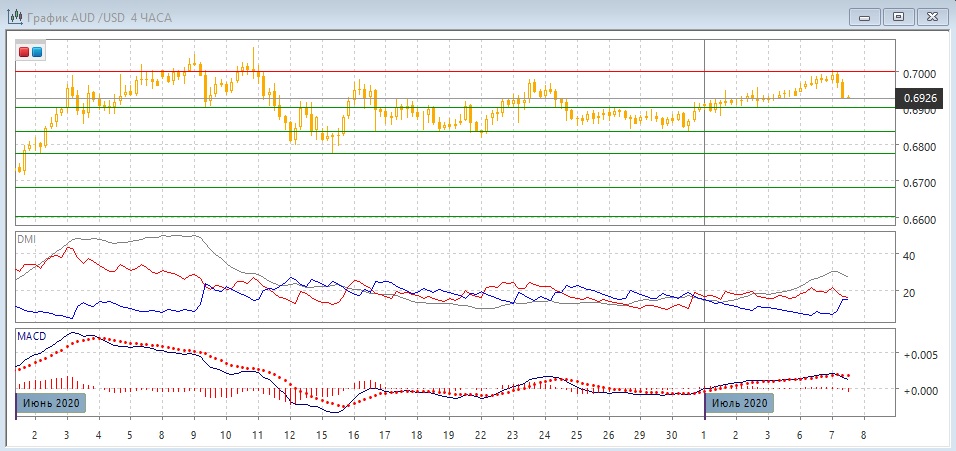This screenshot has width=956, height=451.
Task: Select the DMI indicator label
Action: pos(26,239)
